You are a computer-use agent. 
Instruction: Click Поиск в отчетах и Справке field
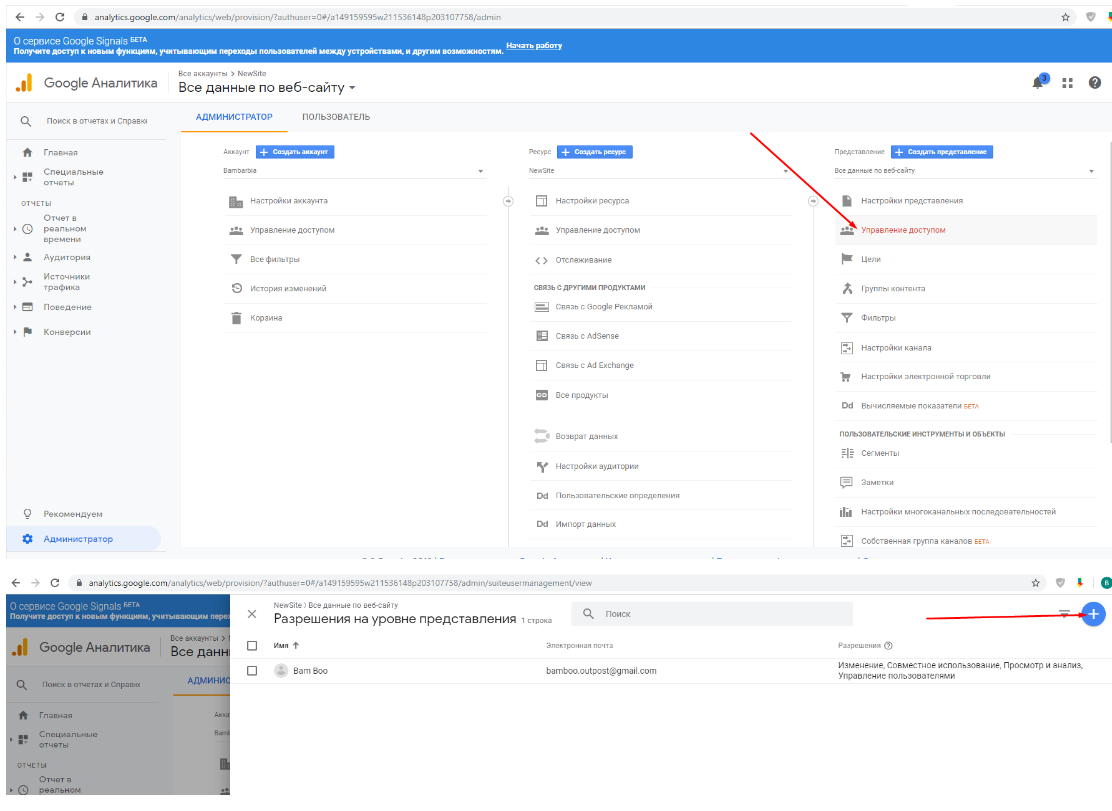pyautogui.click(x=96, y=121)
